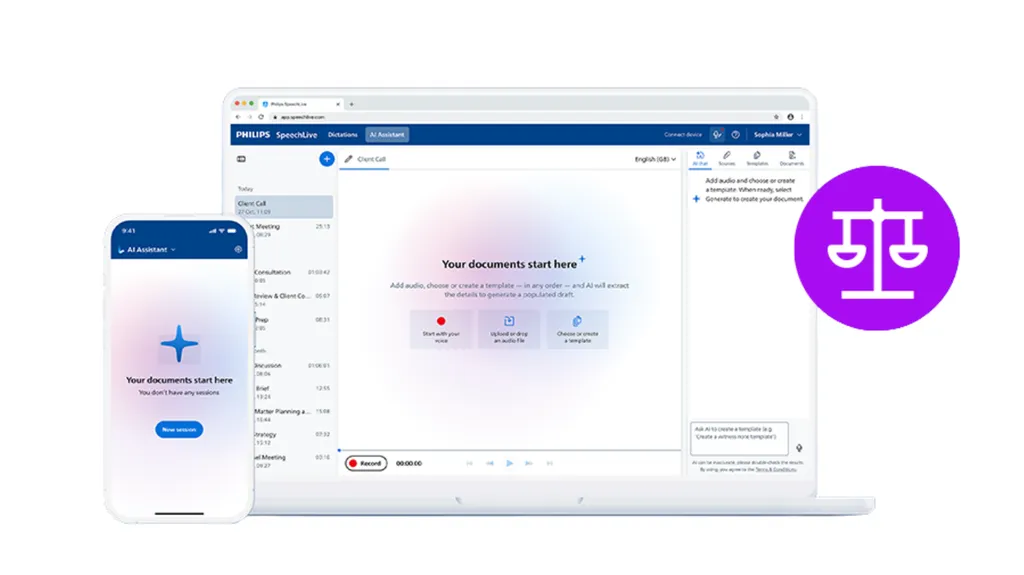1024x575 pixels.
Task: Select the AI Assistant menu item
Action: 387,135
